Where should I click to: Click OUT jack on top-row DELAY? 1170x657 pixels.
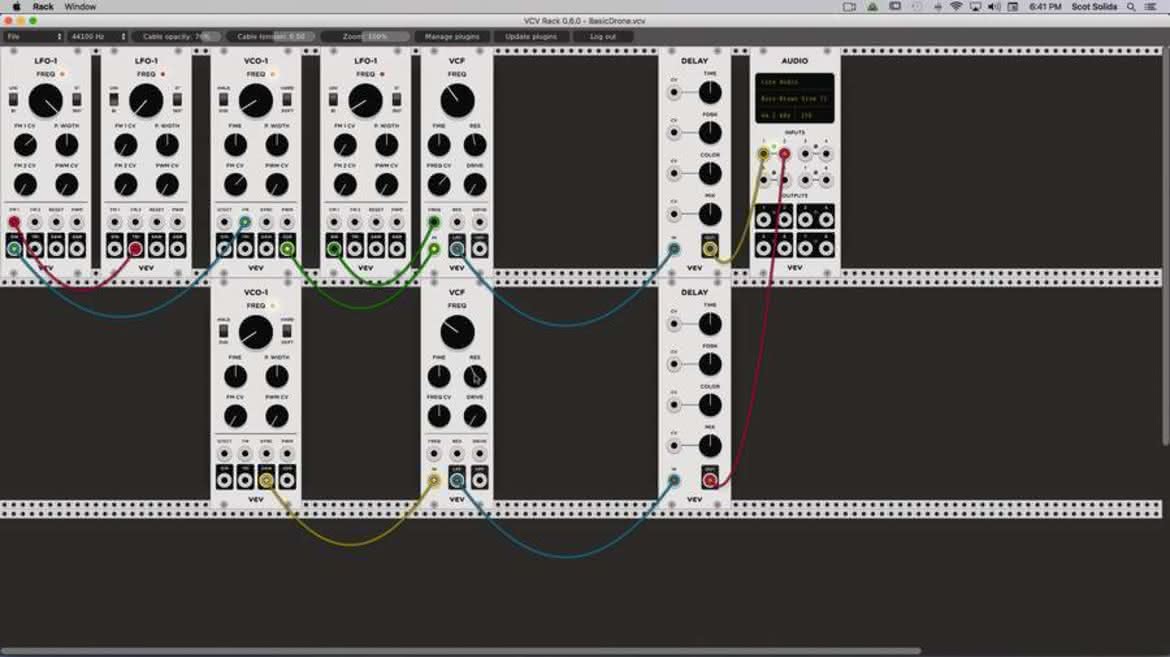710,249
